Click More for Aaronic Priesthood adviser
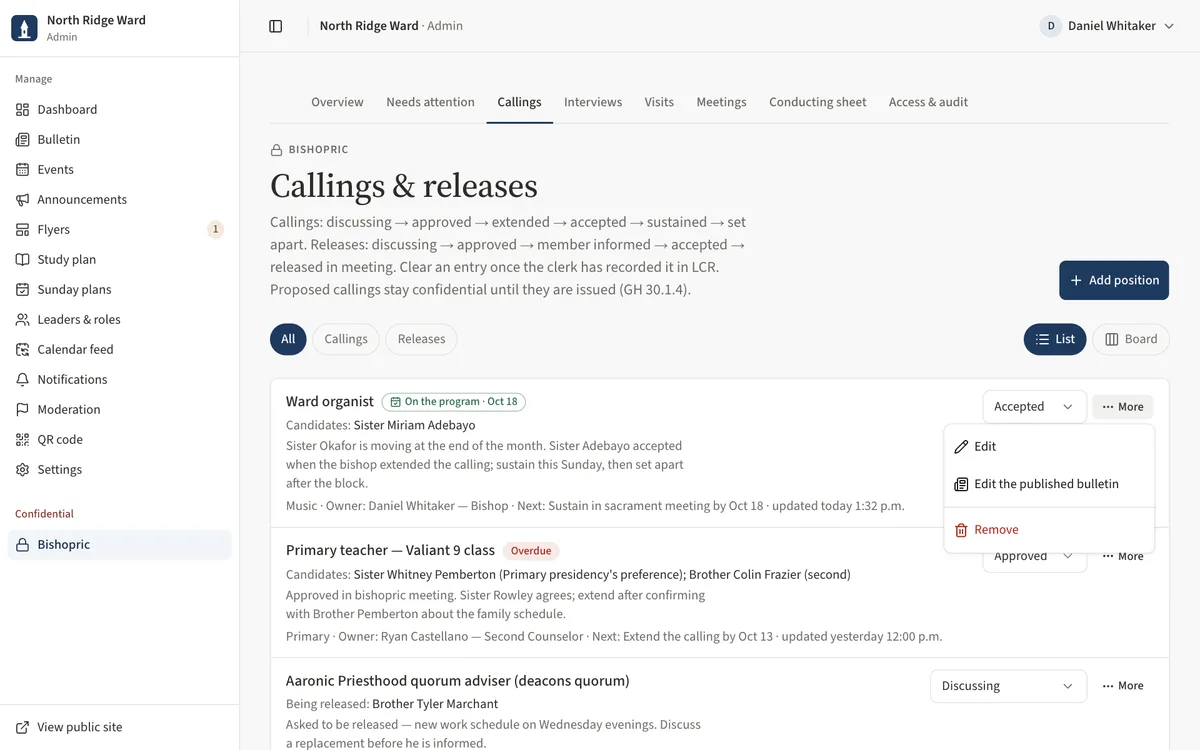Screen dimensions: 1200x750 pyautogui.click(x=1123, y=686)
